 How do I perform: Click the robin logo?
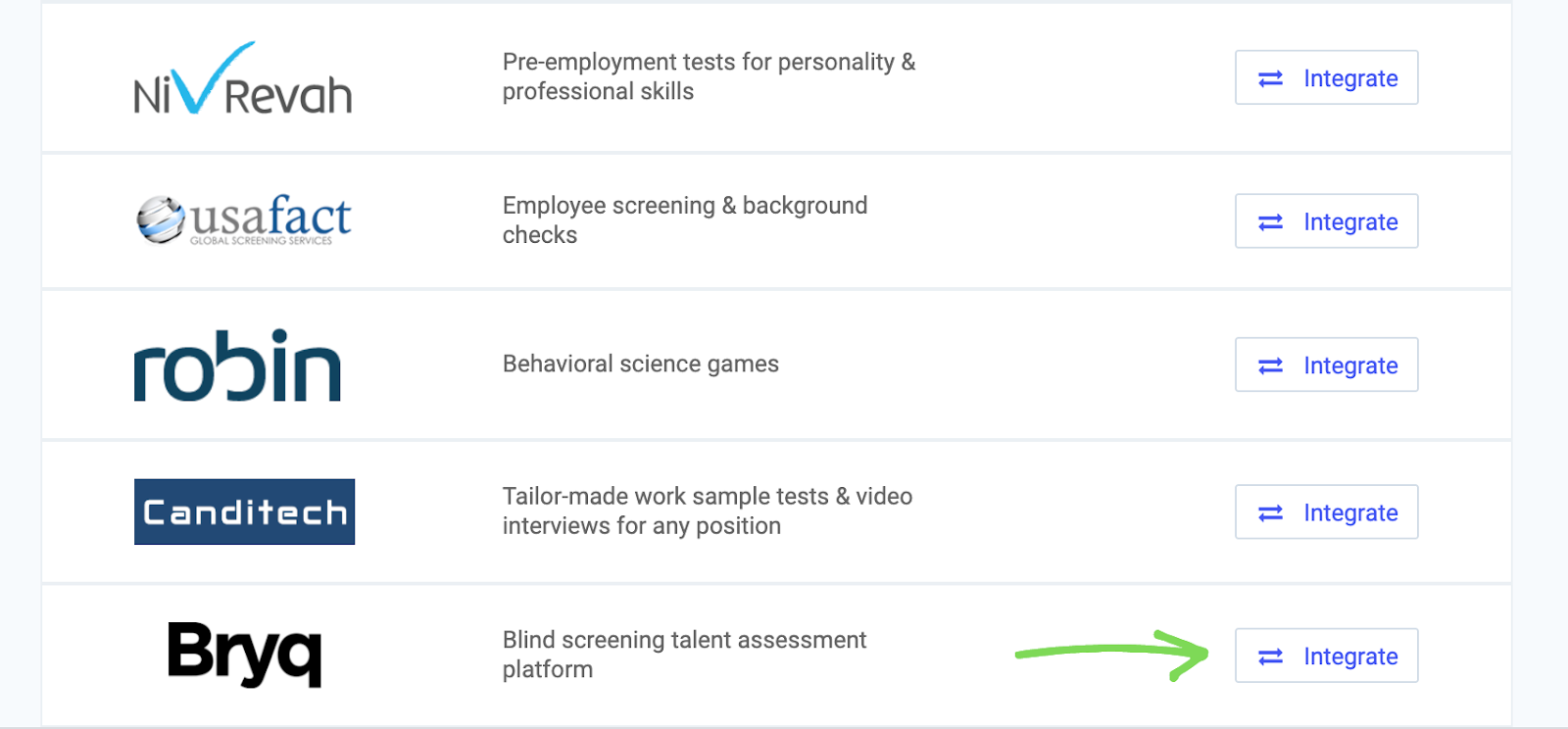[x=237, y=364]
